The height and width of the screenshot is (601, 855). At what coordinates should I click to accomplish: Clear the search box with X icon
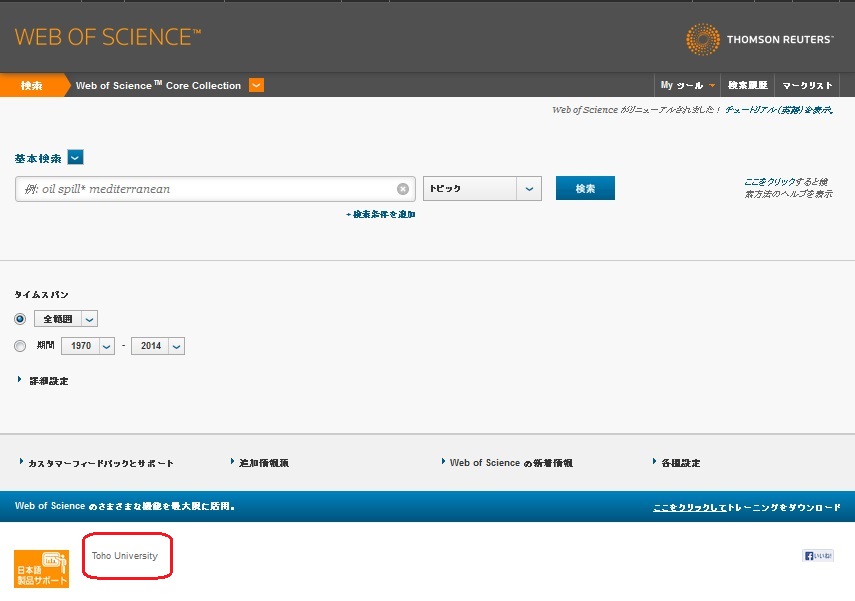pos(403,189)
